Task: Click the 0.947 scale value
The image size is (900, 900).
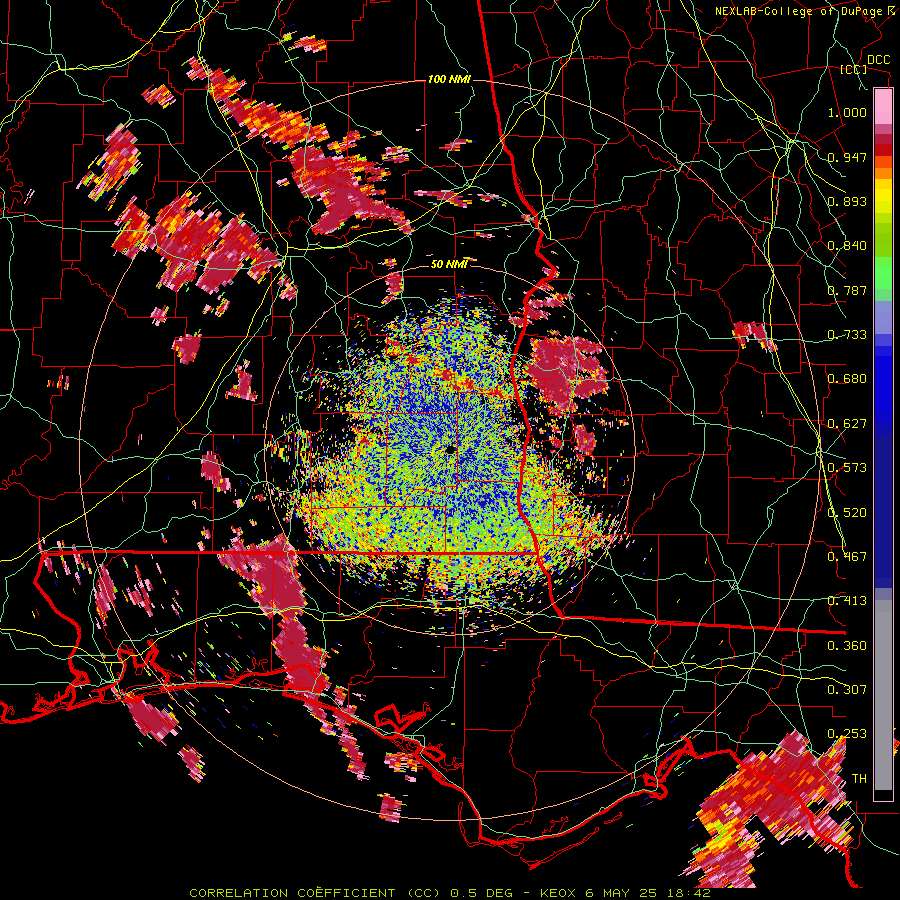Action: pyautogui.click(x=847, y=157)
